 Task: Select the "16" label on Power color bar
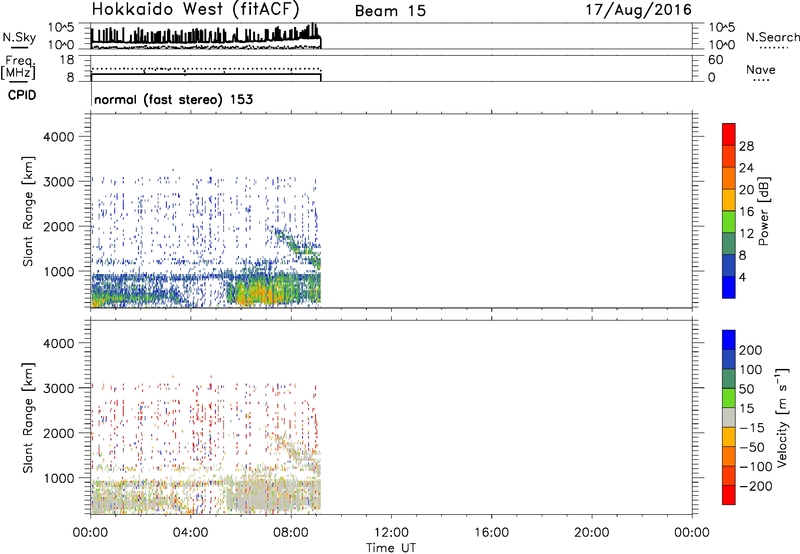tap(746, 212)
